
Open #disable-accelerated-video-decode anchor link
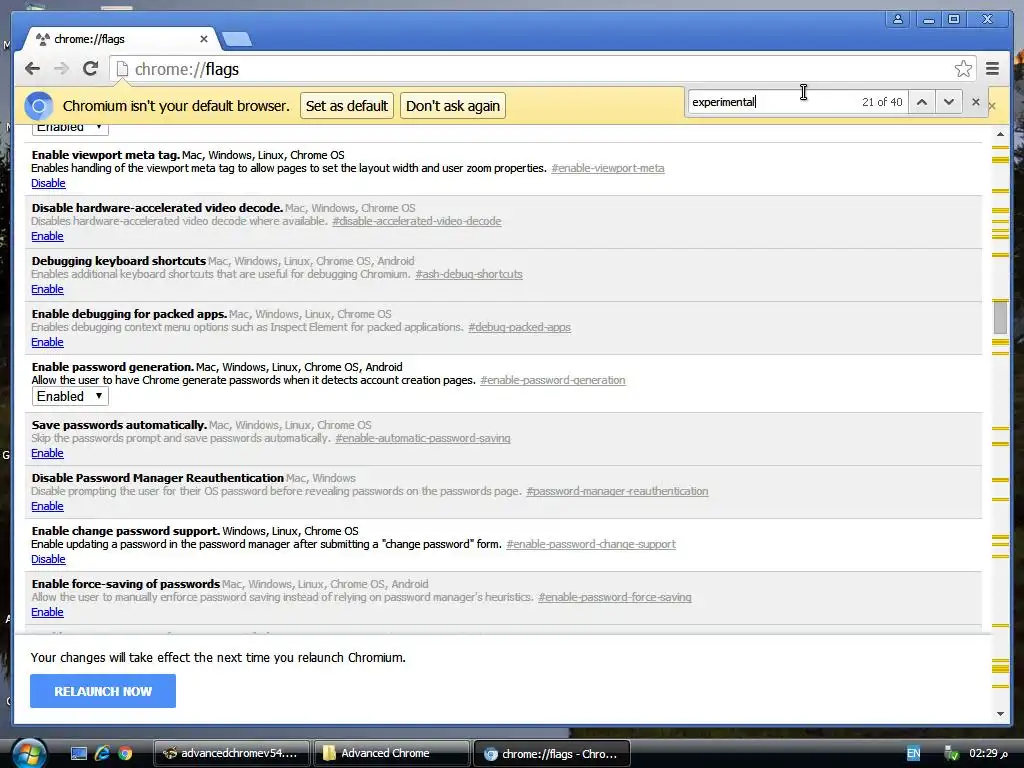tap(417, 221)
